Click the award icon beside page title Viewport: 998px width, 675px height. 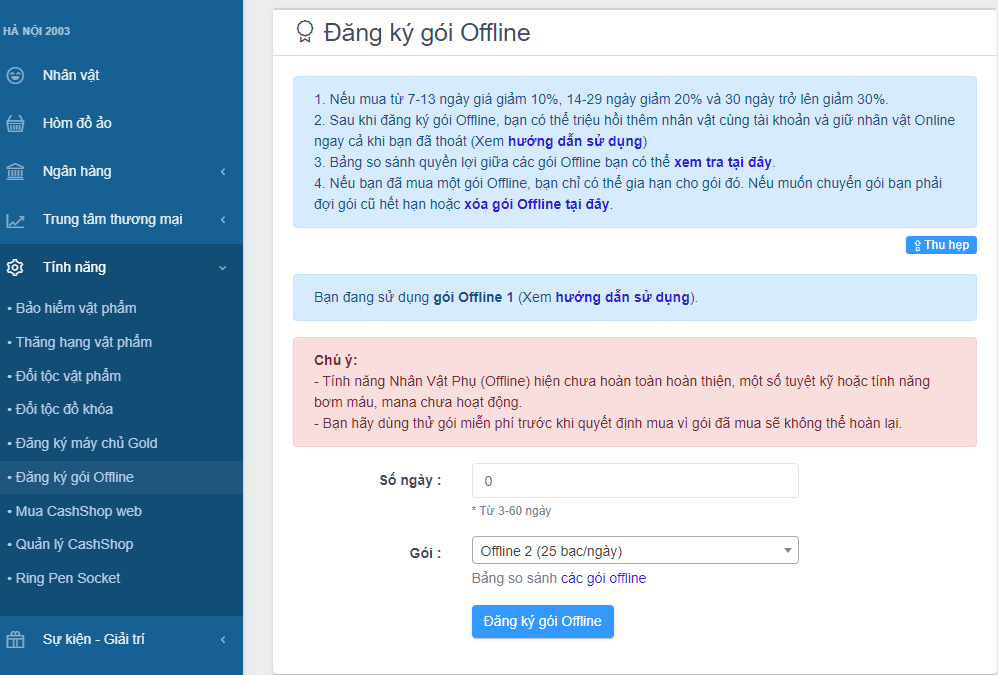point(305,32)
